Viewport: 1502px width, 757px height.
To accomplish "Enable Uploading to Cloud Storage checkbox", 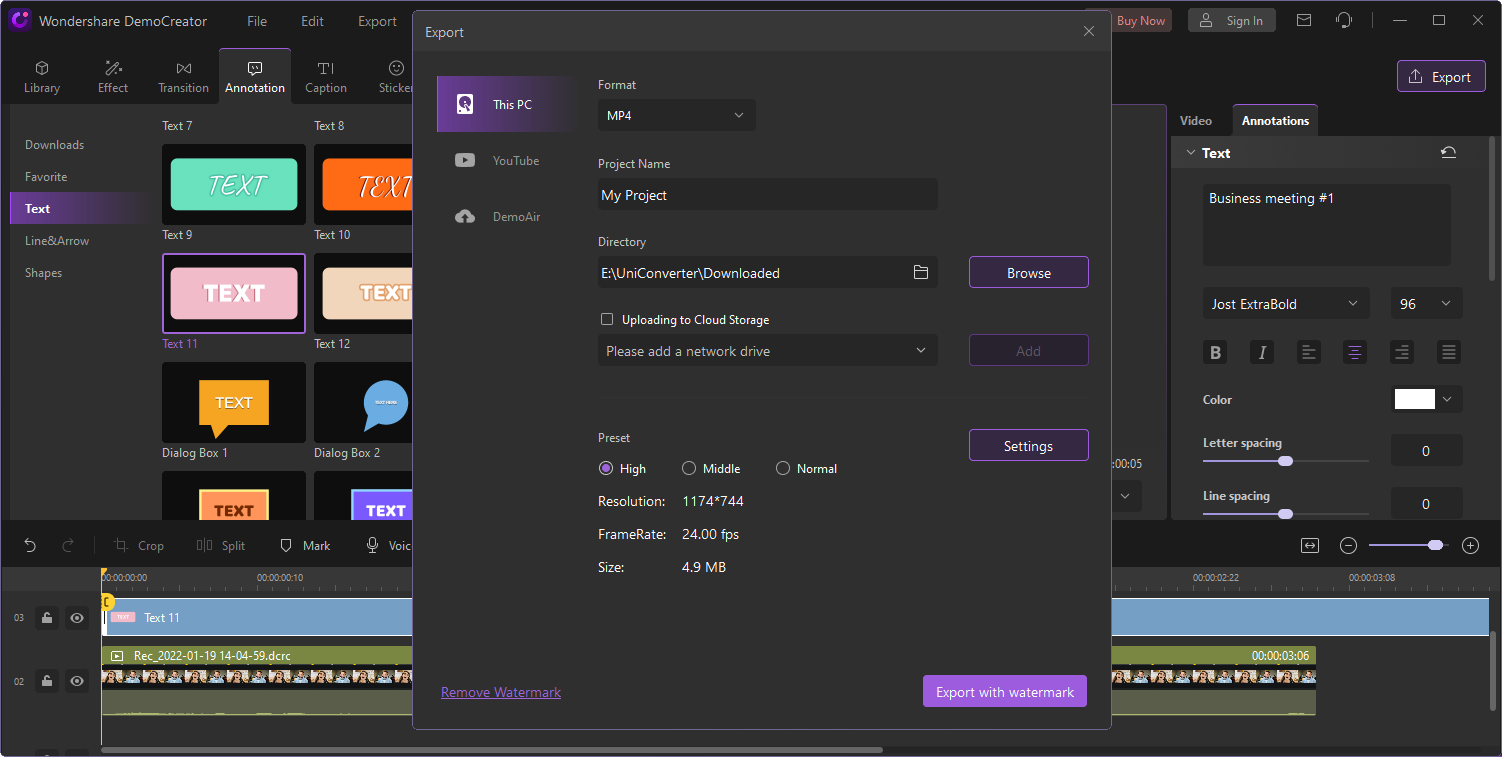I will pos(606,320).
